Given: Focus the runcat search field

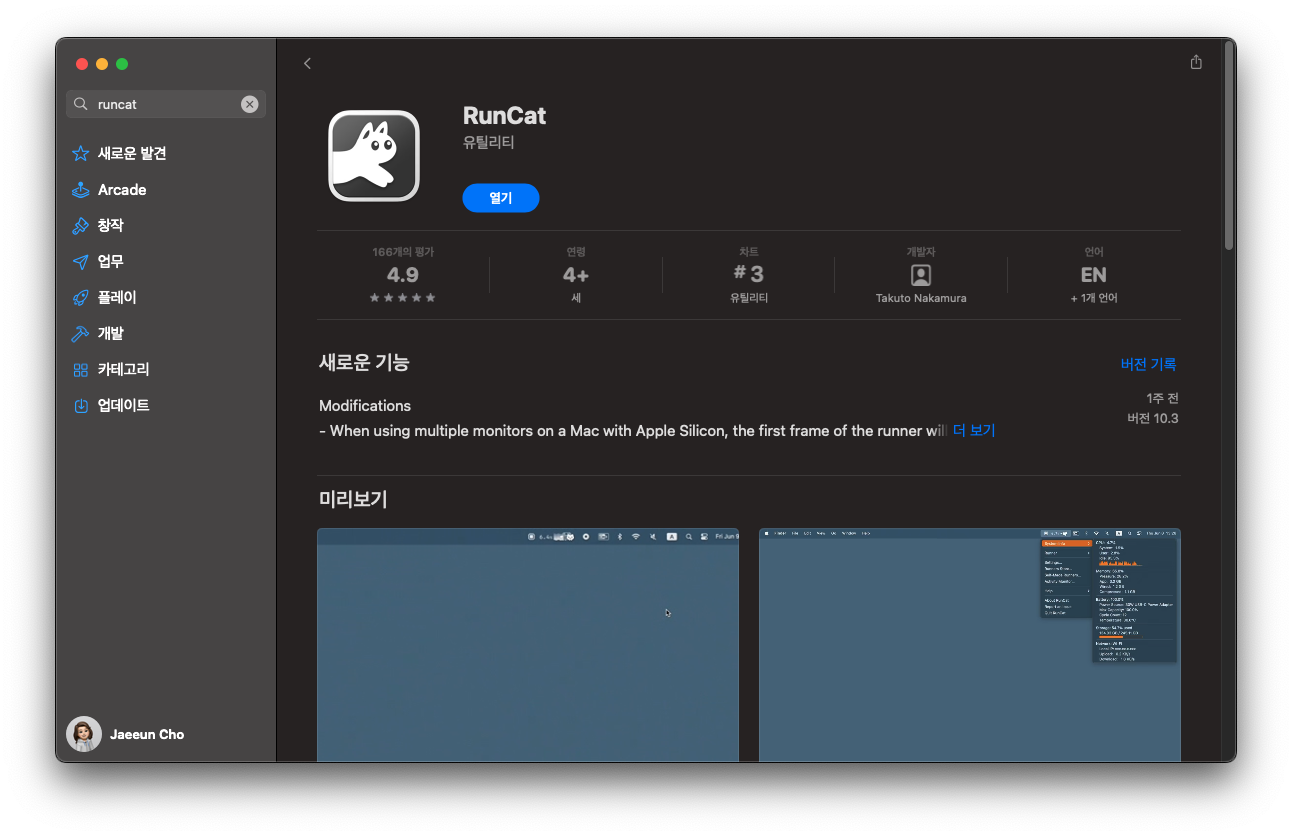Looking at the screenshot, I should 166,104.
